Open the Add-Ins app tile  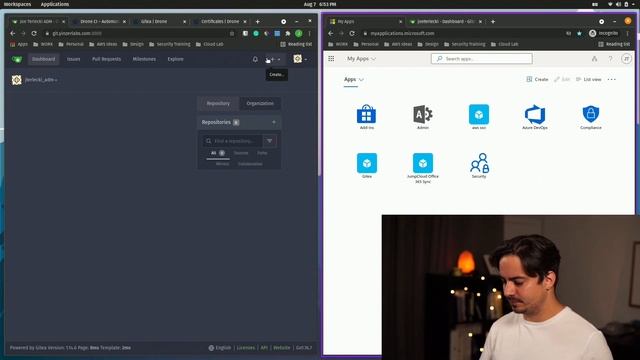click(x=367, y=117)
